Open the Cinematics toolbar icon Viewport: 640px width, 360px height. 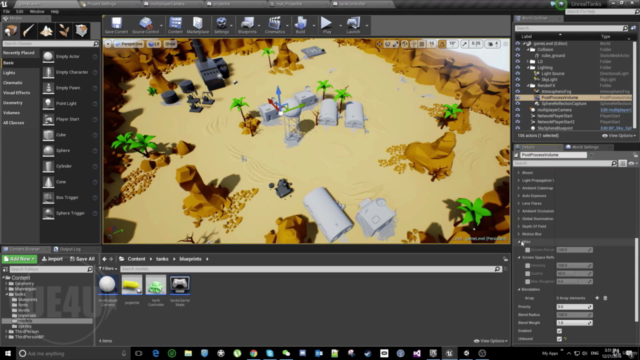pyautogui.click(x=274, y=23)
